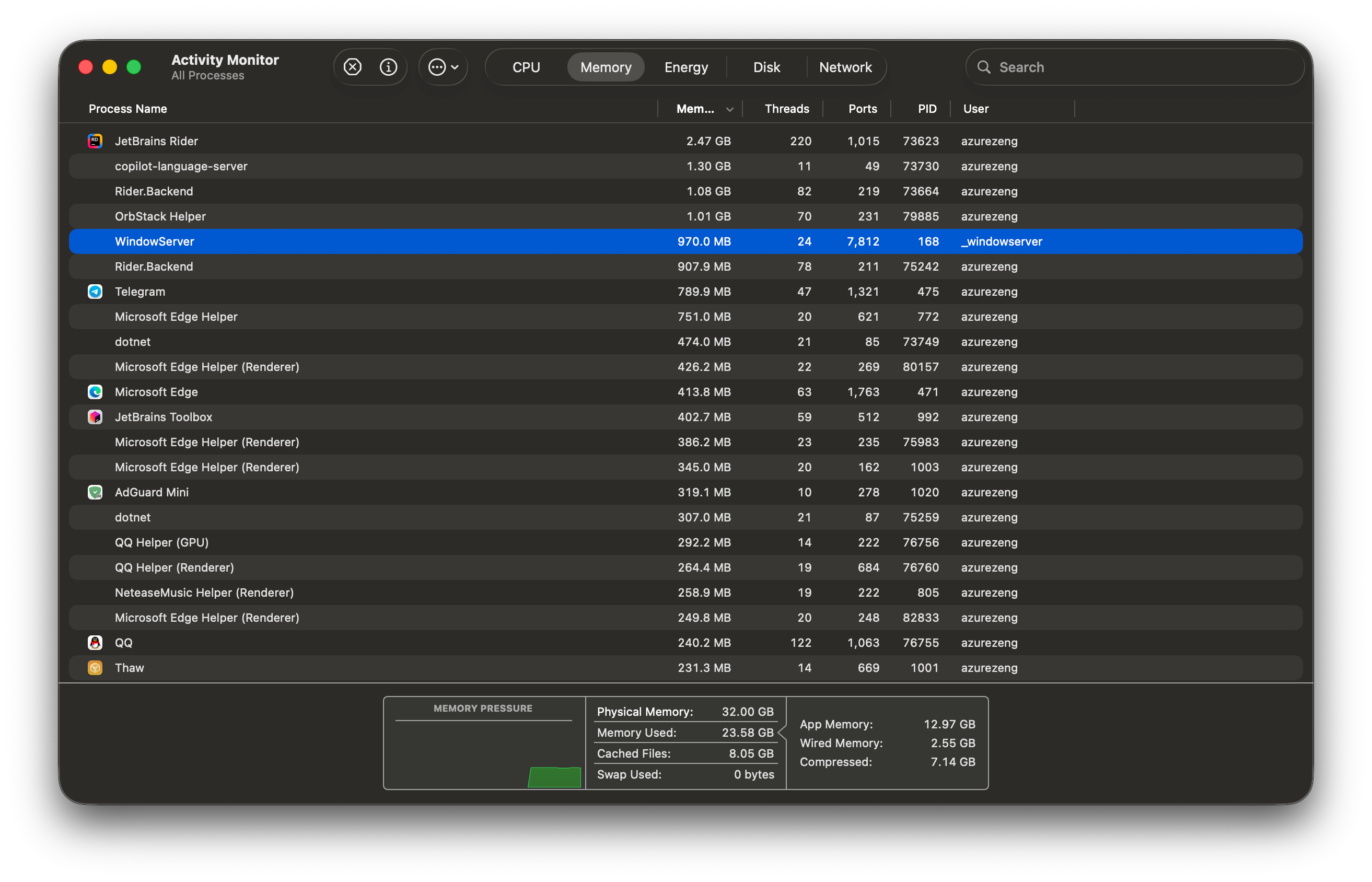
Task: Switch to the Disk tab
Action: 767,67
